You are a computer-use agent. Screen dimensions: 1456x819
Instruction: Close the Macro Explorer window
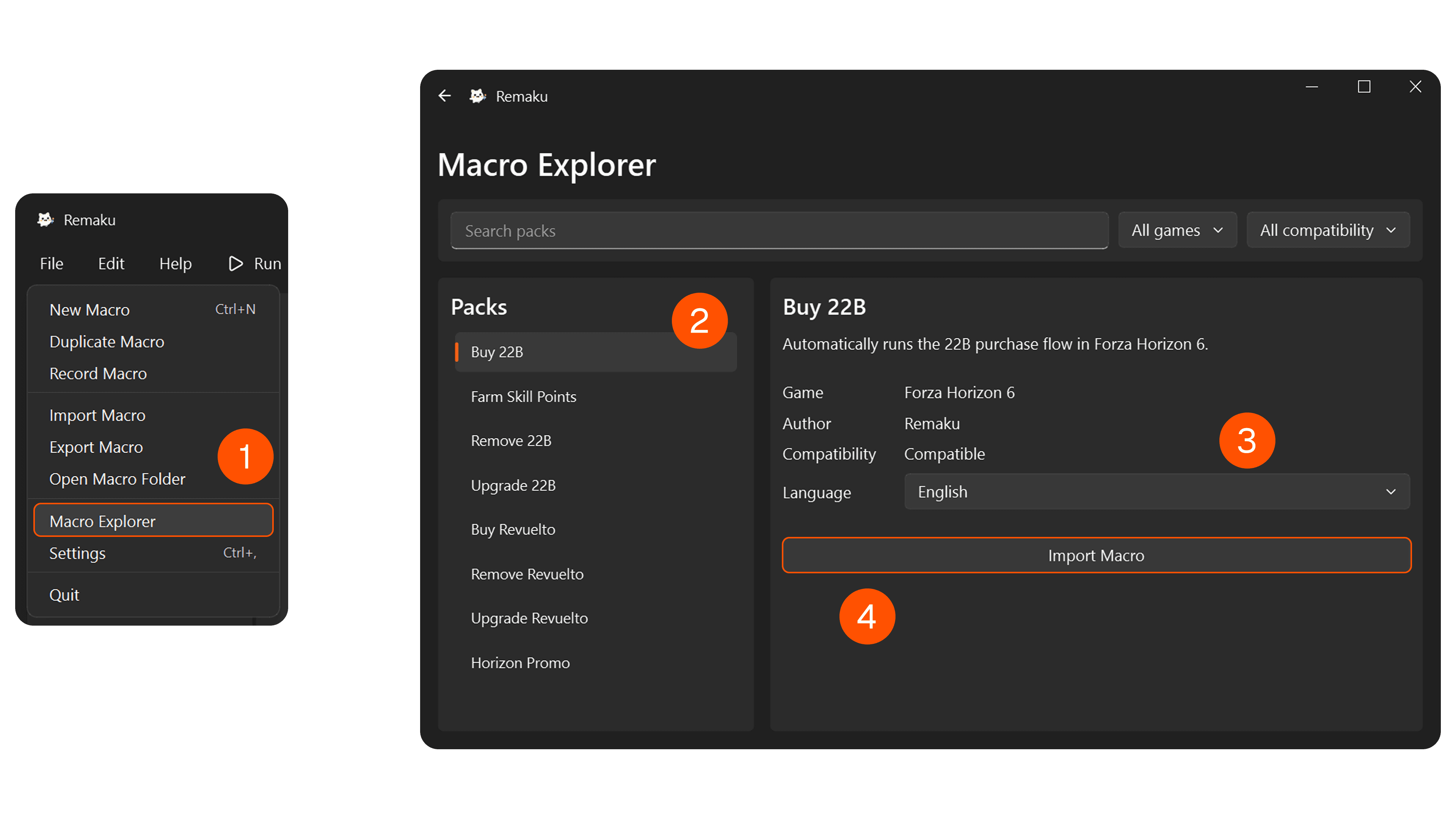click(x=1415, y=86)
